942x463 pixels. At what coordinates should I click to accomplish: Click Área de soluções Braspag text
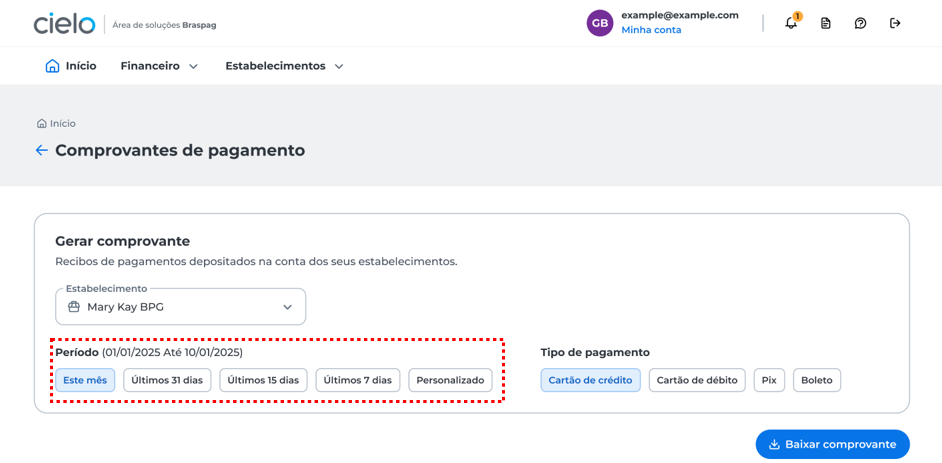[x=165, y=26]
